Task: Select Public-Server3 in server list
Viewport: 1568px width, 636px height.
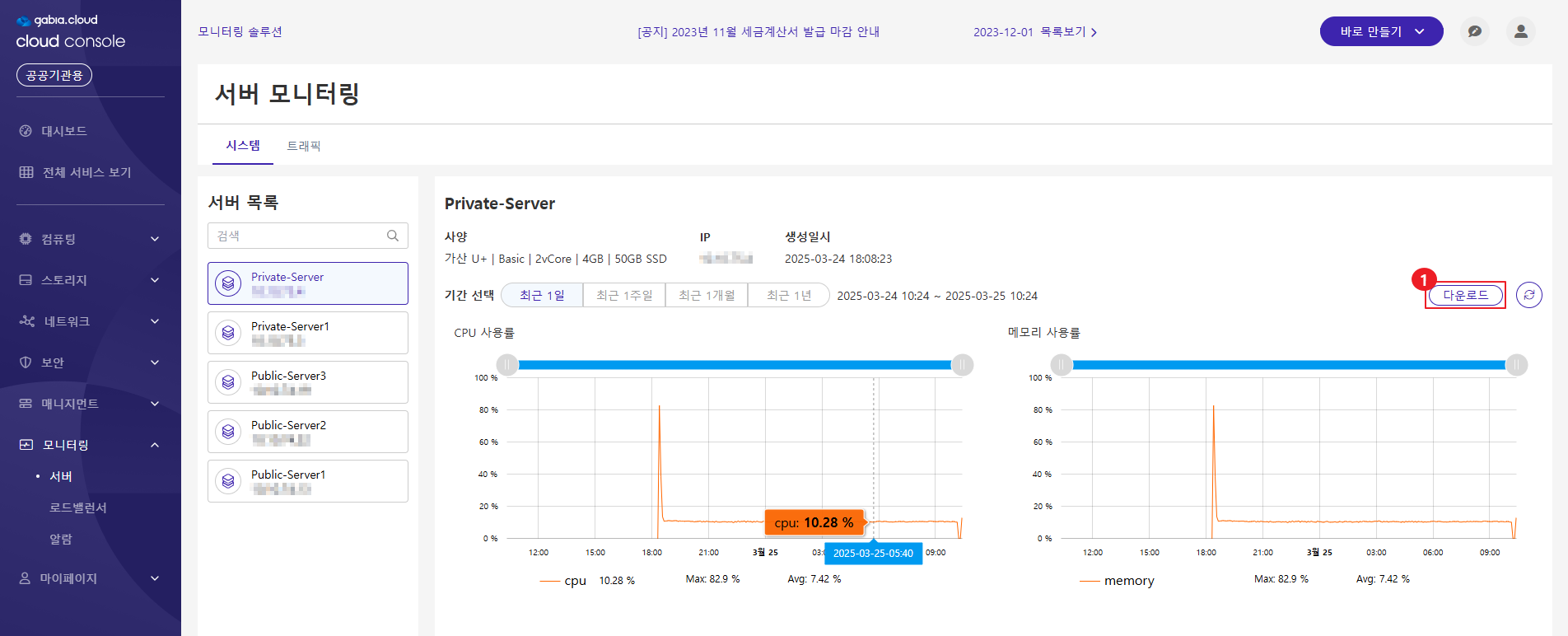Action: [308, 382]
